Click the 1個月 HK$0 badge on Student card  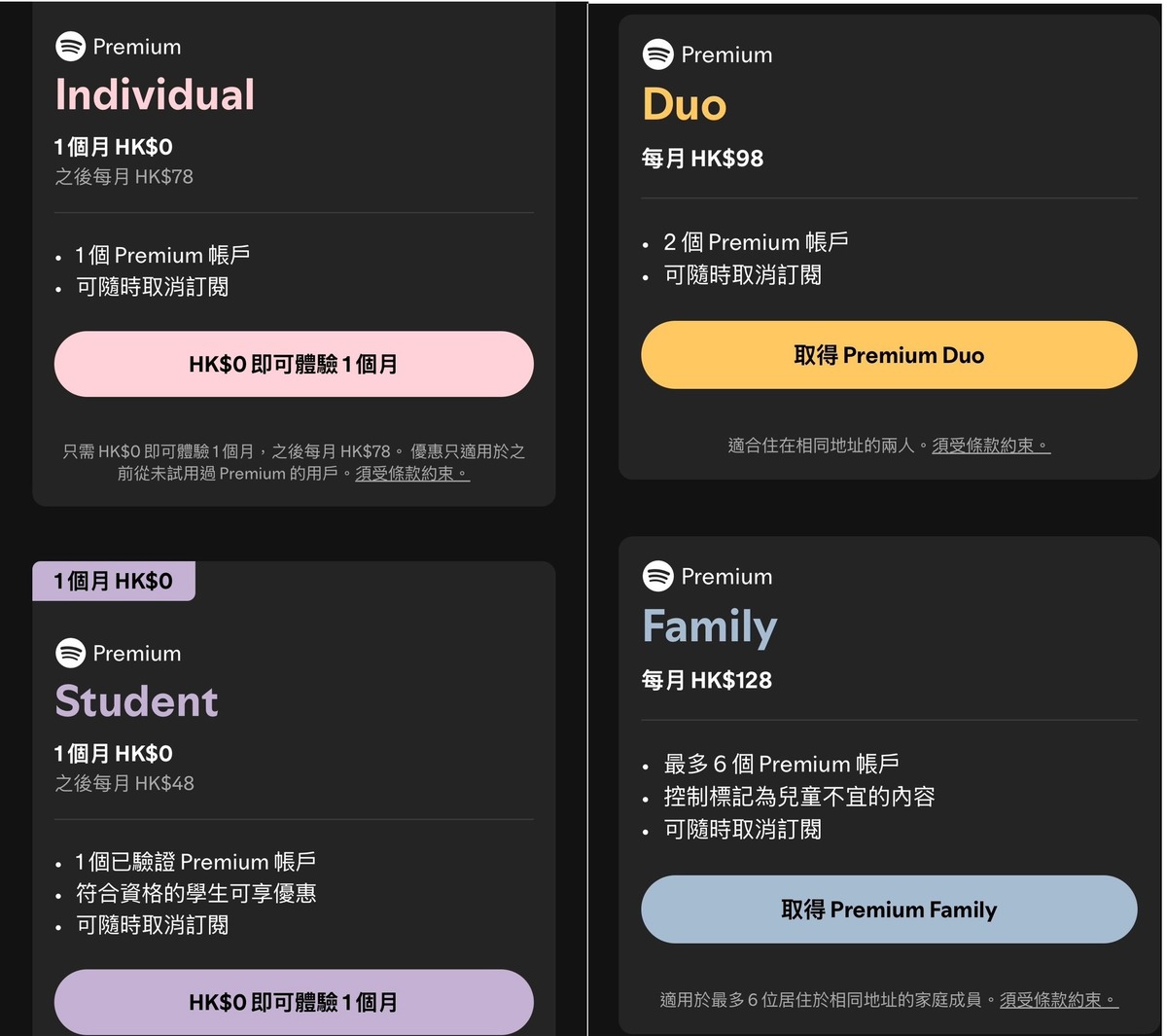(x=113, y=580)
